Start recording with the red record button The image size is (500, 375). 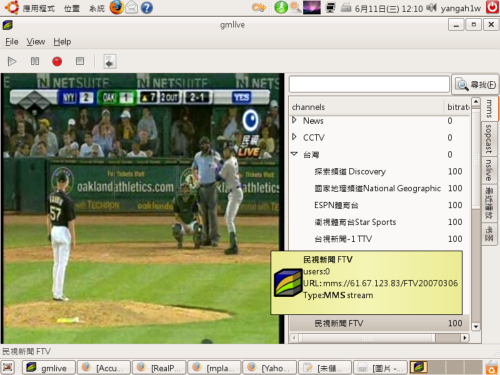57,61
